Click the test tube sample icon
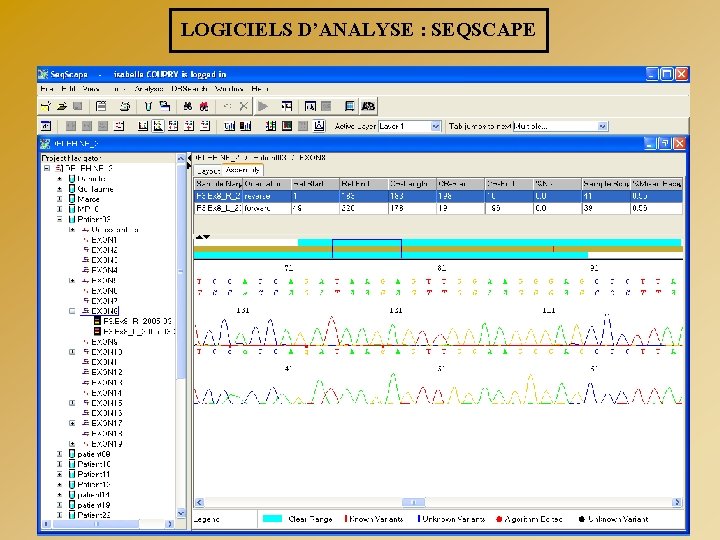Viewport: 720px width, 540px height. 148,107
